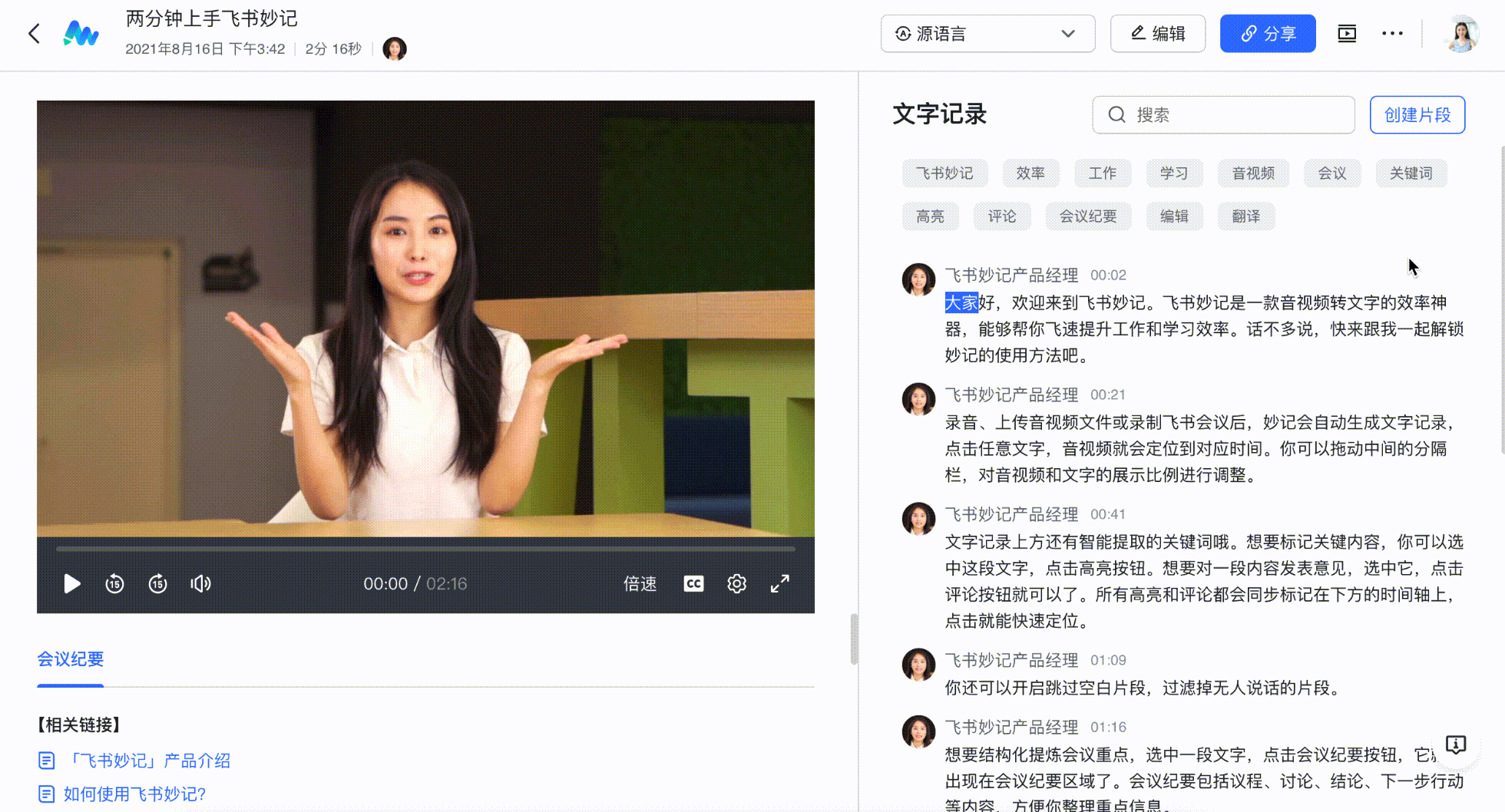Select the 编辑 keyword tag
The image size is (1505, 812).
pyautogui.click(x=1174, y=216)
